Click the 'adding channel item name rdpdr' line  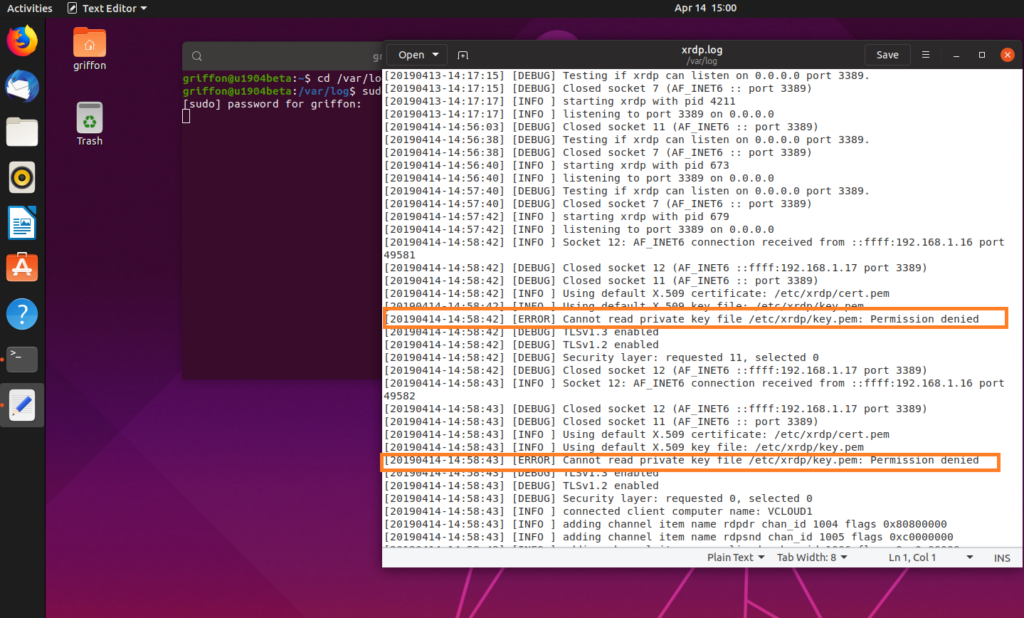(665, 524)
